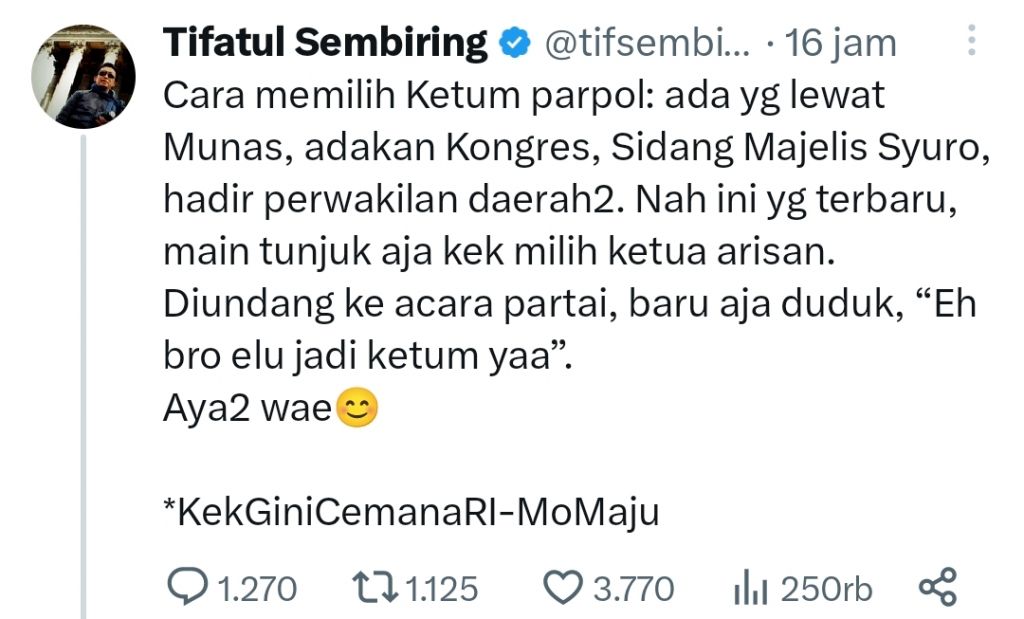Click the display name Tifatul Sembiring

[x=325, y=43]
